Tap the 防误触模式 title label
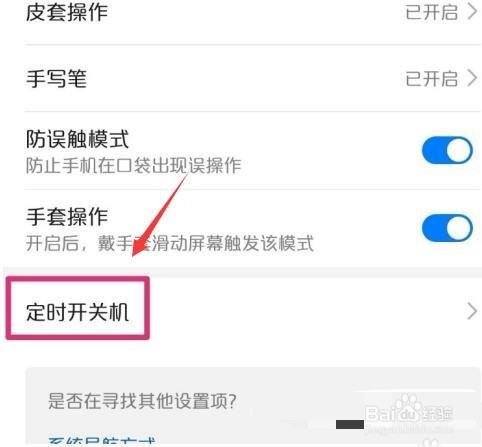The height and width of the screenshot is (447, 482). pos(77,139)
